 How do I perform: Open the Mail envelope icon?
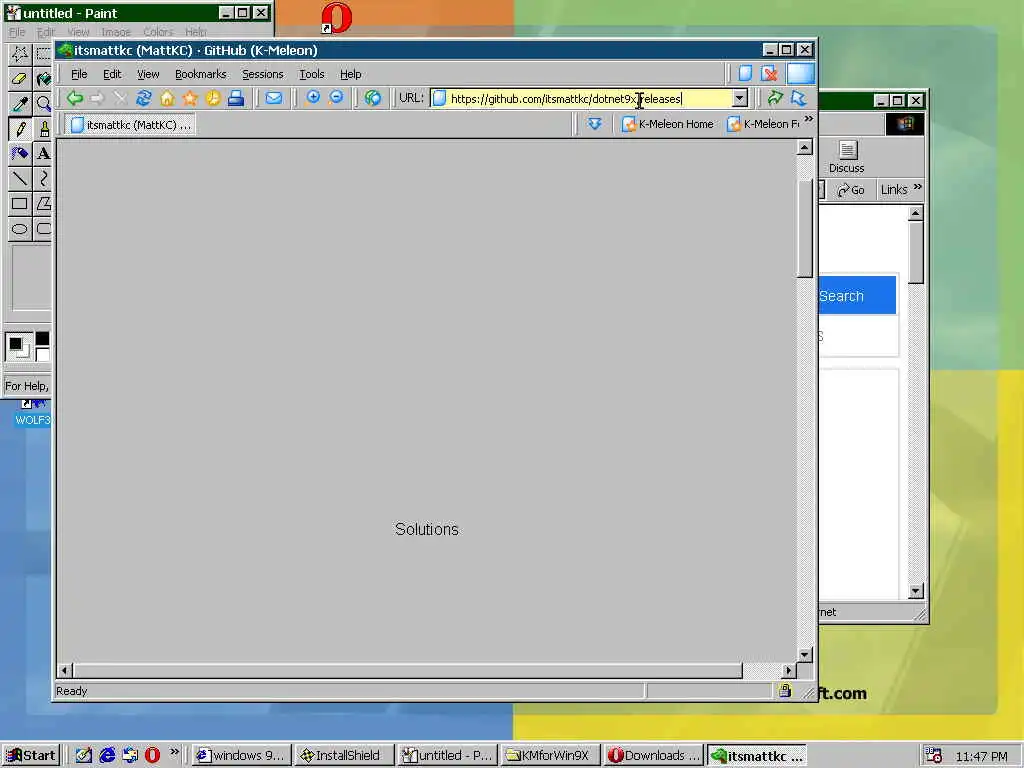click(274, 99)
